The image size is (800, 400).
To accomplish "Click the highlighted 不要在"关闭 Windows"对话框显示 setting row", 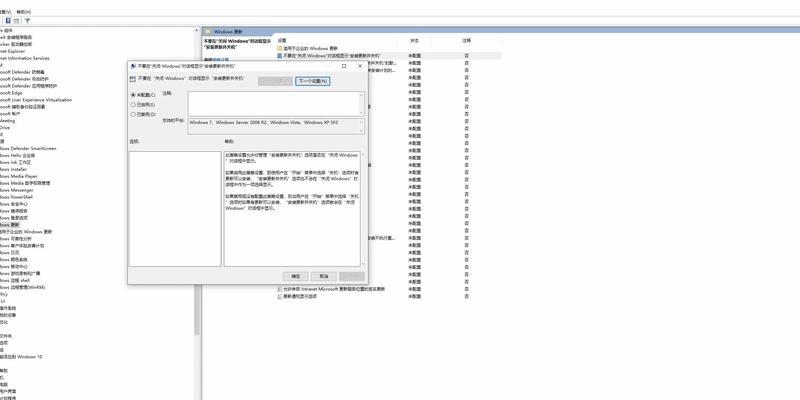I will (388, 55).
